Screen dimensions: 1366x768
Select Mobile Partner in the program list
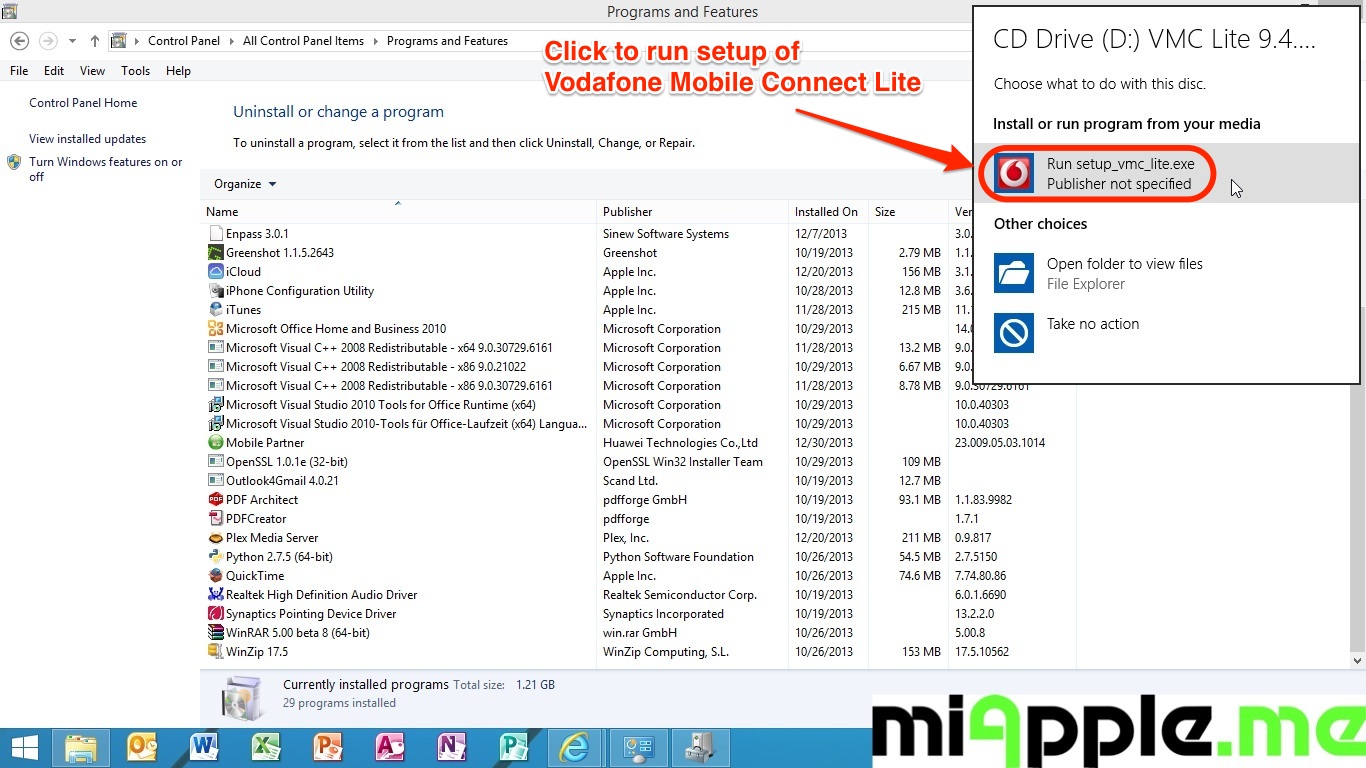[x=265, y=443]
